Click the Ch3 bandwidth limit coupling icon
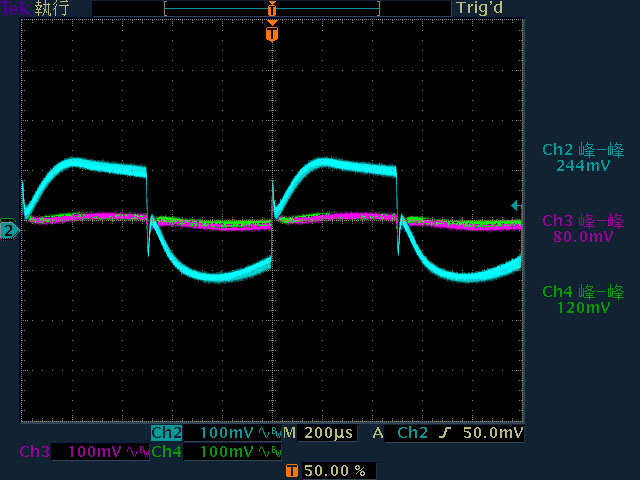The height and width of the screenshot is (480, 640). [x=138, y=452]
